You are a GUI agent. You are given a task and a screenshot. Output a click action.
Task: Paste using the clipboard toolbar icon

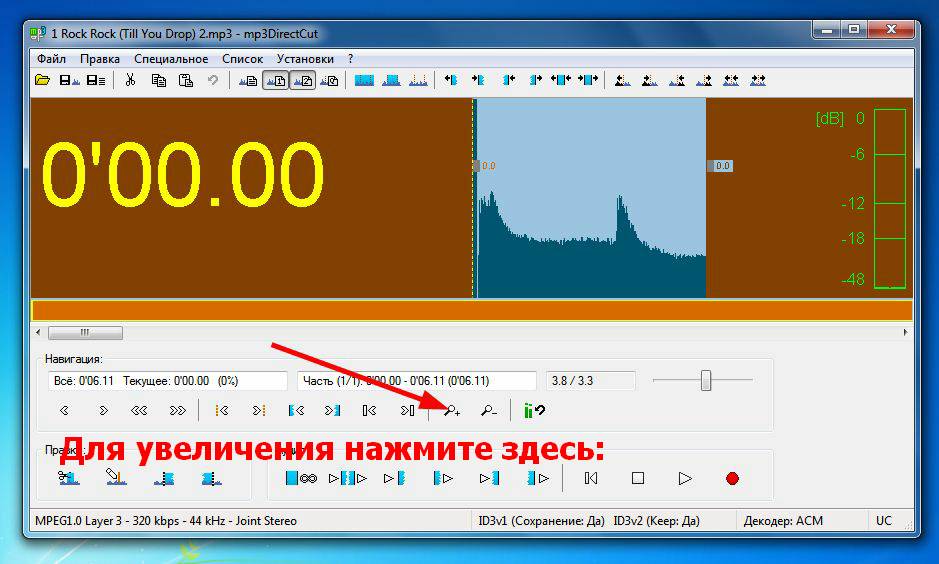pyautogui.click(x=186, y=80)
